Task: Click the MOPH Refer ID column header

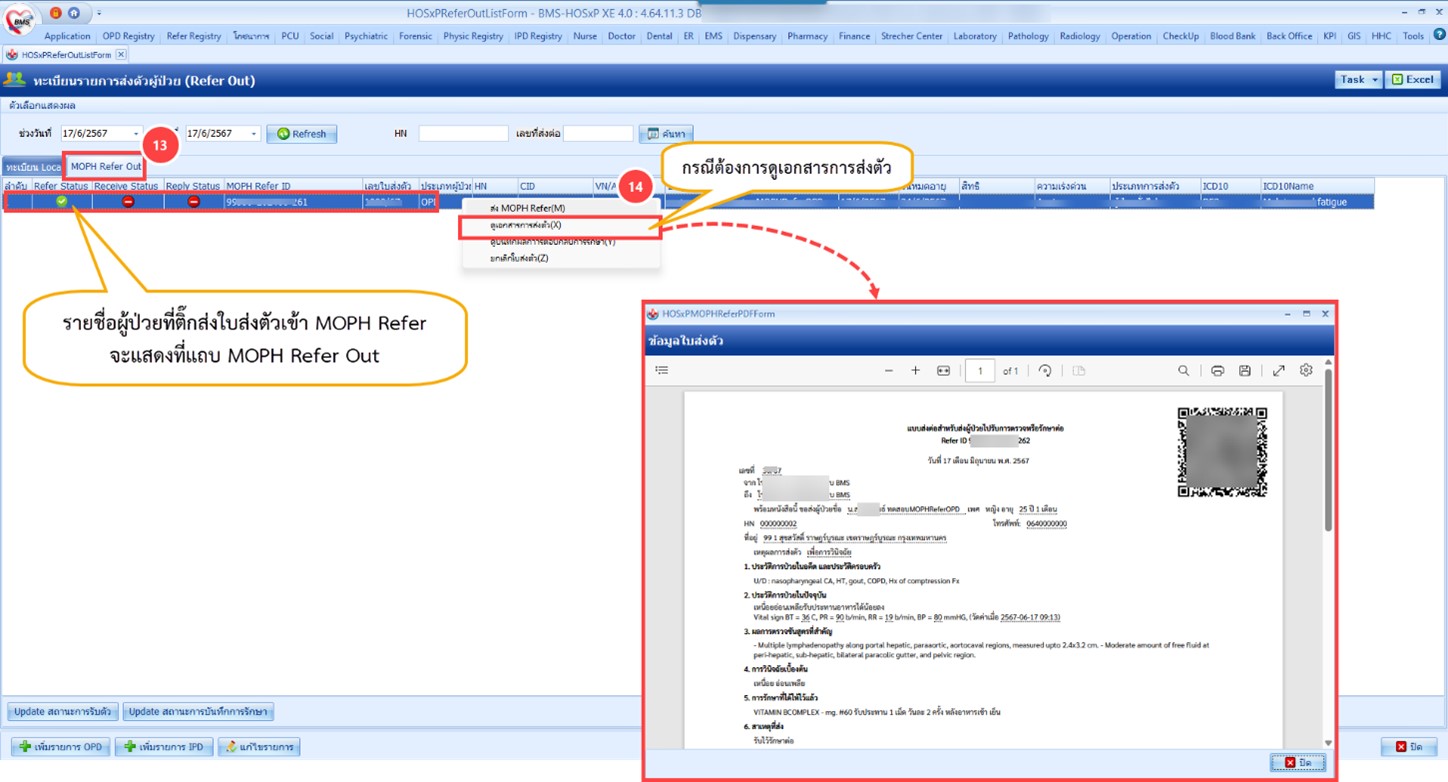Action: tap(292, 186)
